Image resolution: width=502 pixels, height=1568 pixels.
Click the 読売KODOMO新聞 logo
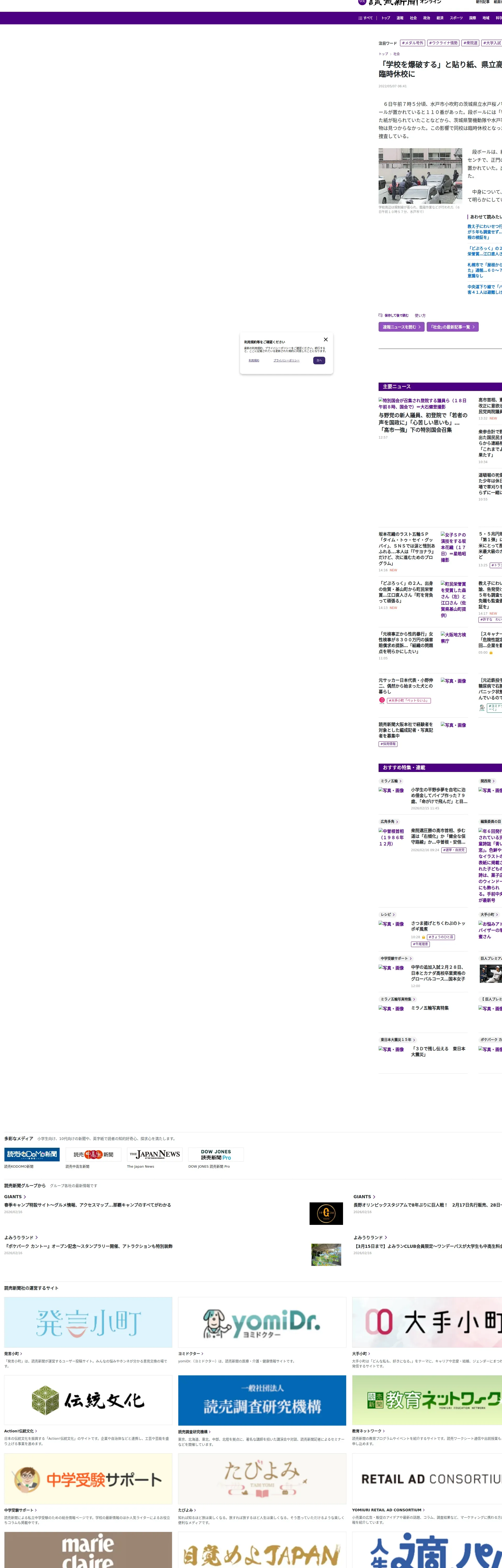coord(32,1155)
